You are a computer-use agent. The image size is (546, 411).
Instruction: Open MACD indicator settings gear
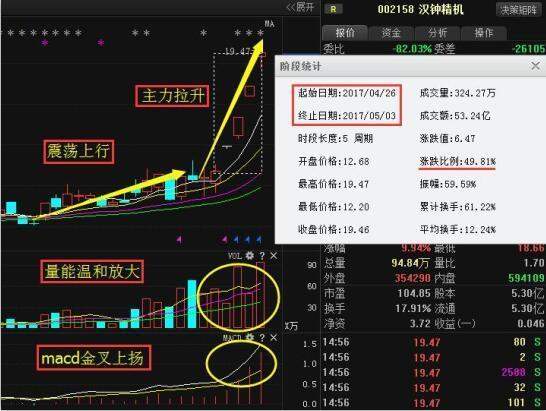click(250, 337)
